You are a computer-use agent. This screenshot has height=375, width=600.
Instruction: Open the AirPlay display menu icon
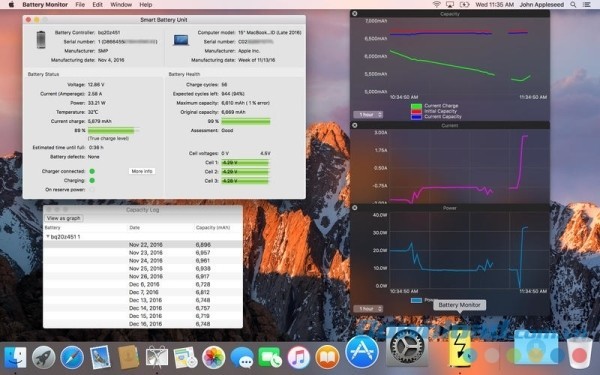point(450,5)
